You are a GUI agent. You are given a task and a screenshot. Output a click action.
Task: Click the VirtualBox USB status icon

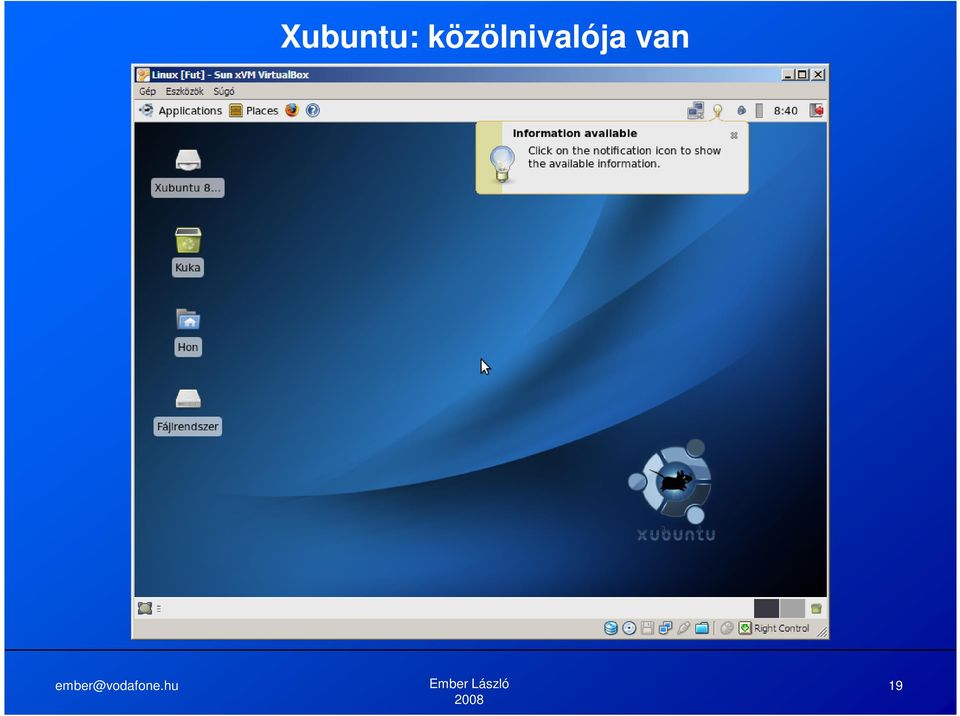coord(684,628)
